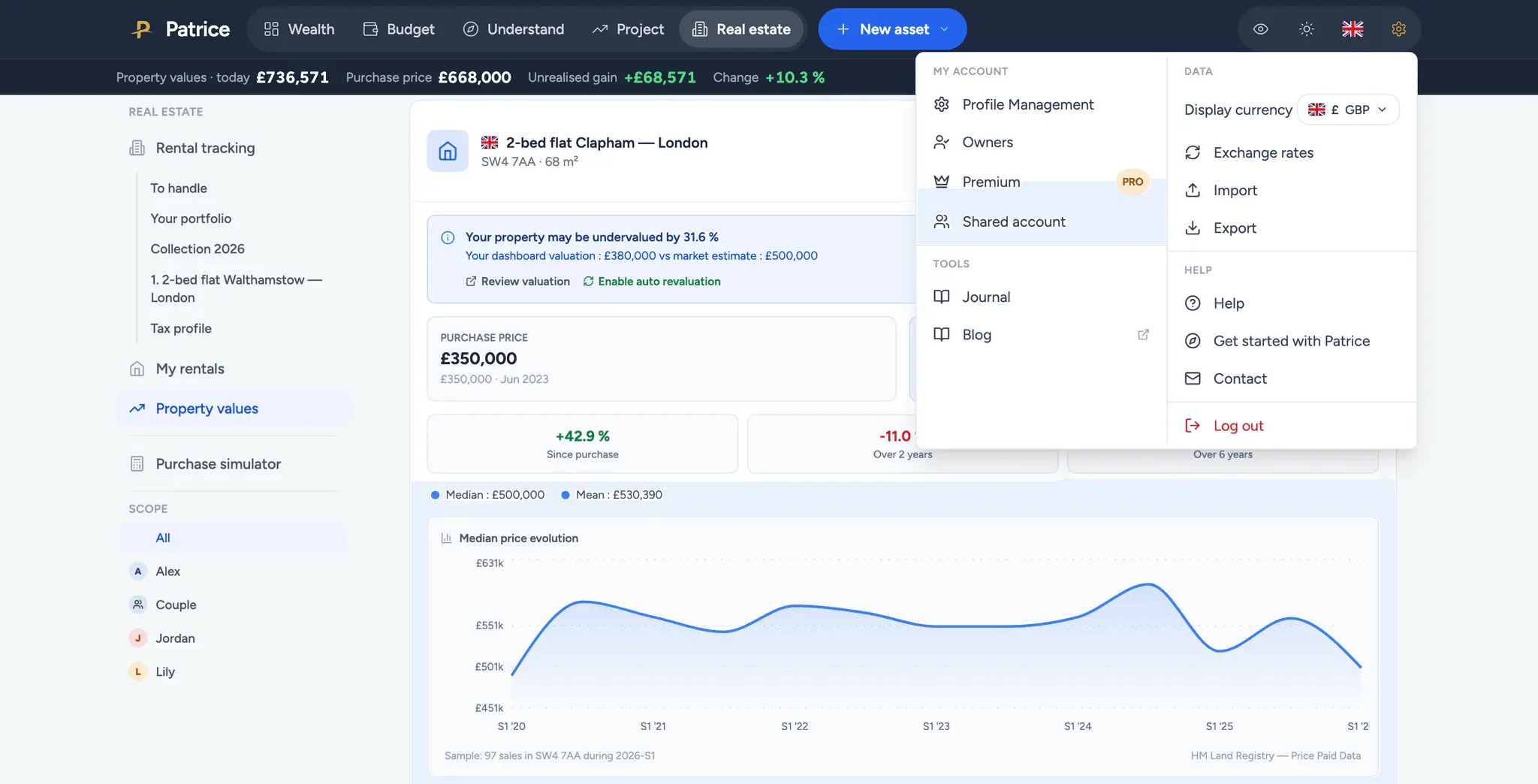Open the Display currency GBP dropdown
This screenshot has height=784, width=1538.
1348,110
